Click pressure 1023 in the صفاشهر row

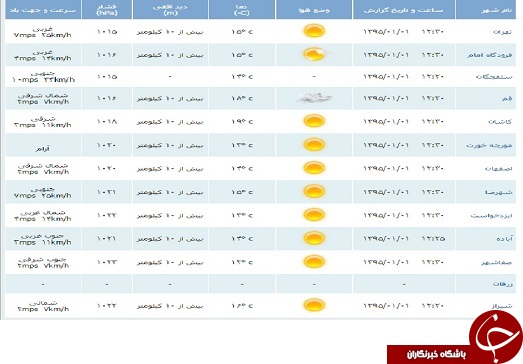[x=106, y=262]
